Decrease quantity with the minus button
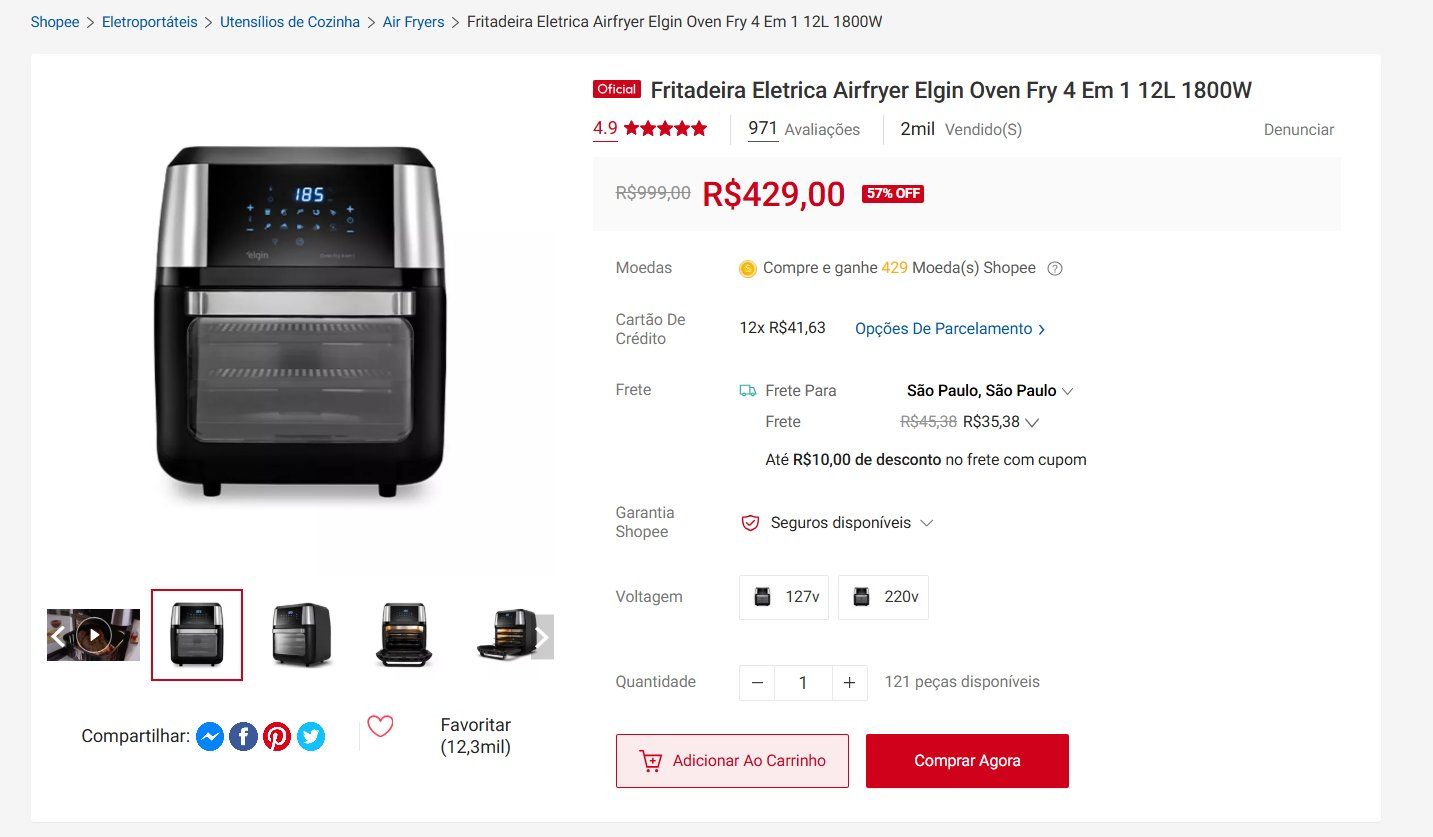Screen dimensions: 1433x837 coord(757,683)
